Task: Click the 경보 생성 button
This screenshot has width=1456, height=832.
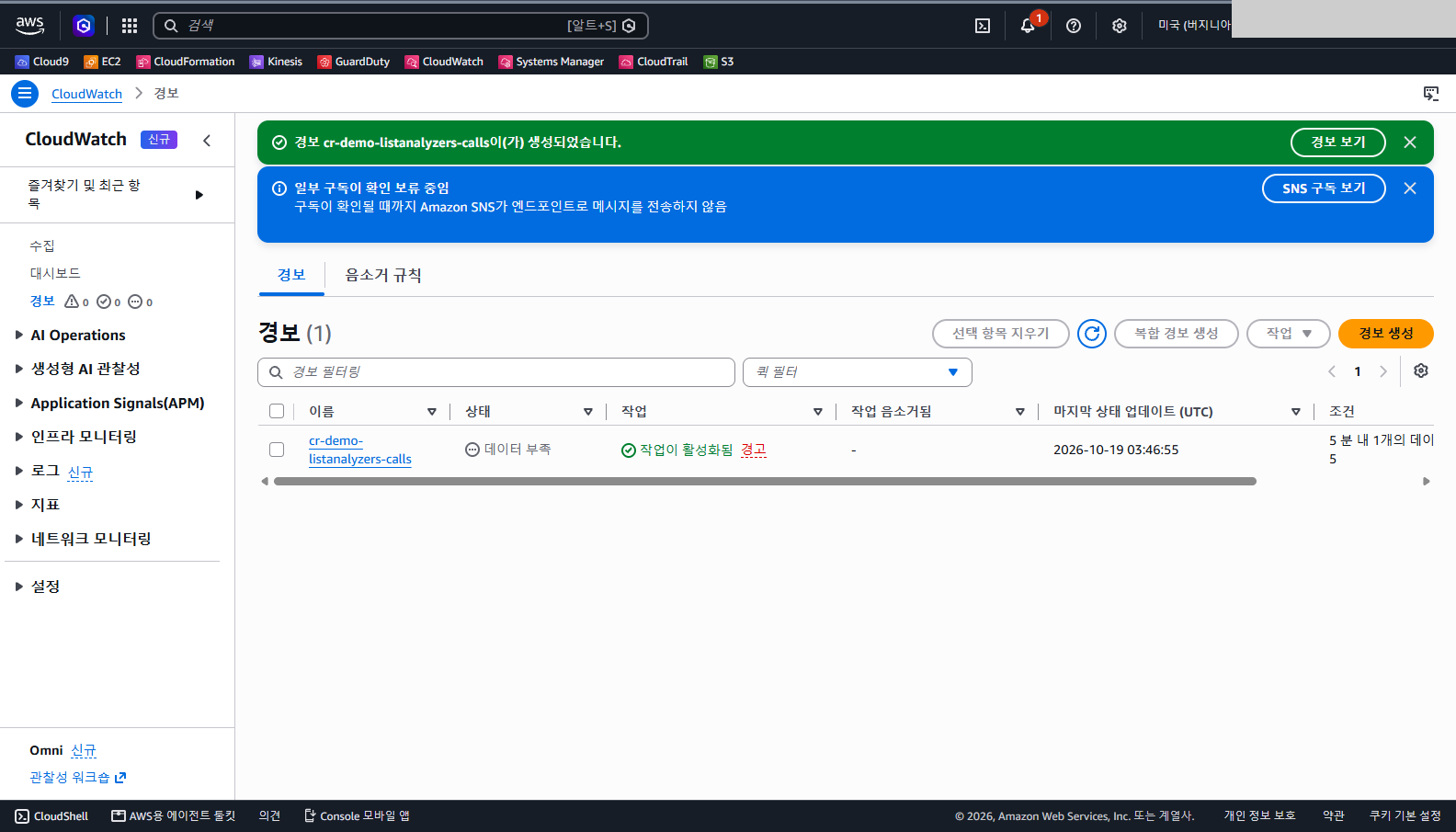Action: [1386, 334]
